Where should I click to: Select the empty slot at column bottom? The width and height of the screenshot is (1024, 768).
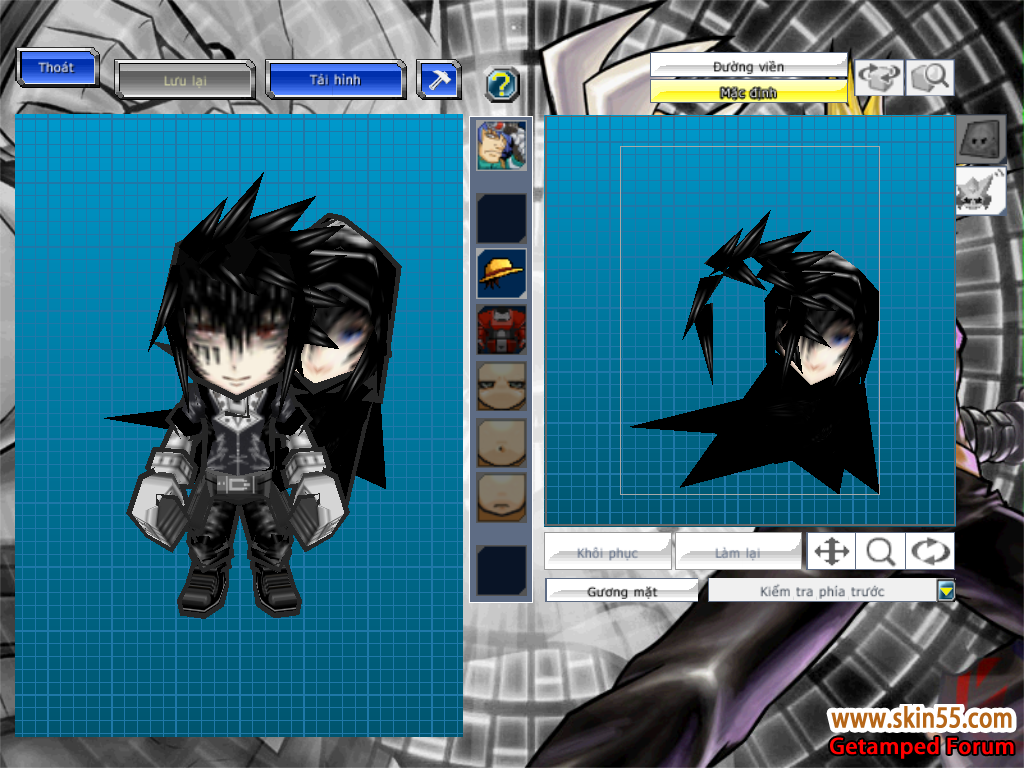point(502,571)
